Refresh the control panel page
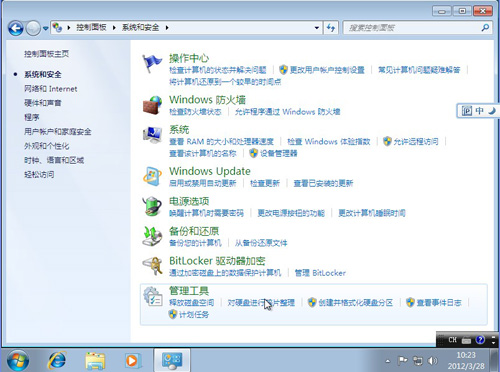 tap(331, 28)
